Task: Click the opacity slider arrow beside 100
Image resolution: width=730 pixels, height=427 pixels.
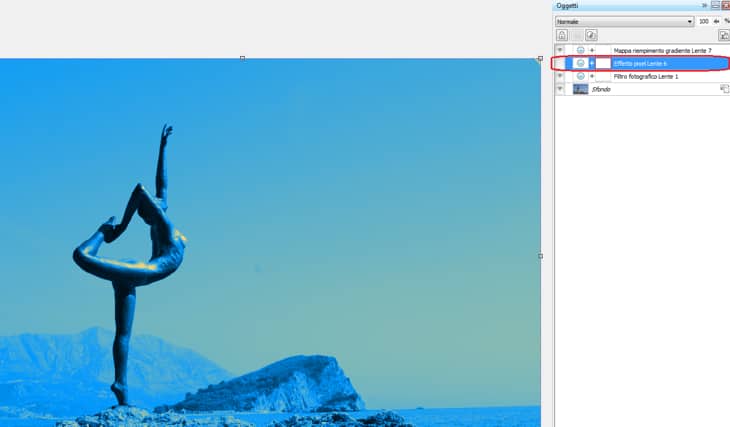Action: pyautogui.click(x=716, y=21)
